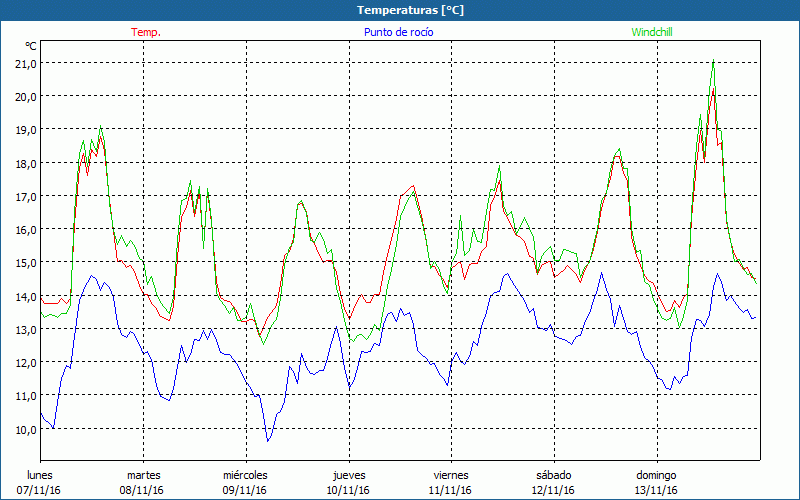This screenshot has width=800, height=500.
Task: Click the 21,0 y-axis value
Action: click(23, 63)
